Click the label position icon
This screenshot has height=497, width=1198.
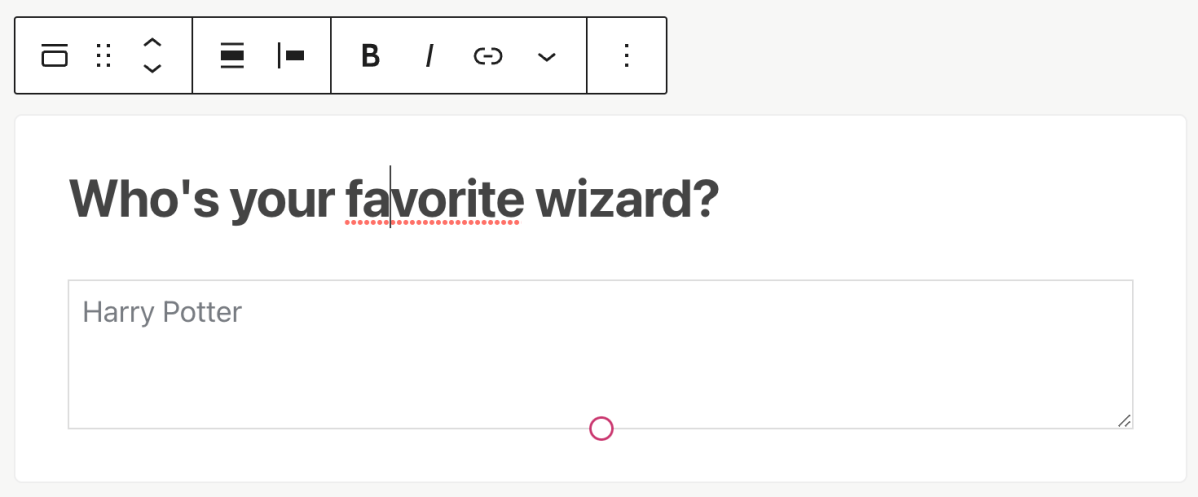point(290,56)
